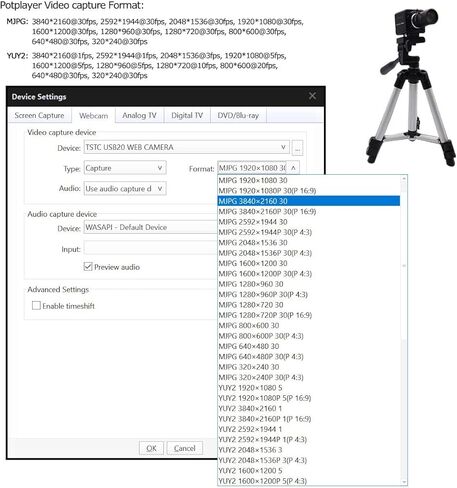Screen dimensions: 457x488
Task: Select MJPG 1600×1200P 30(P 4:3)
Action: point(309,274)
